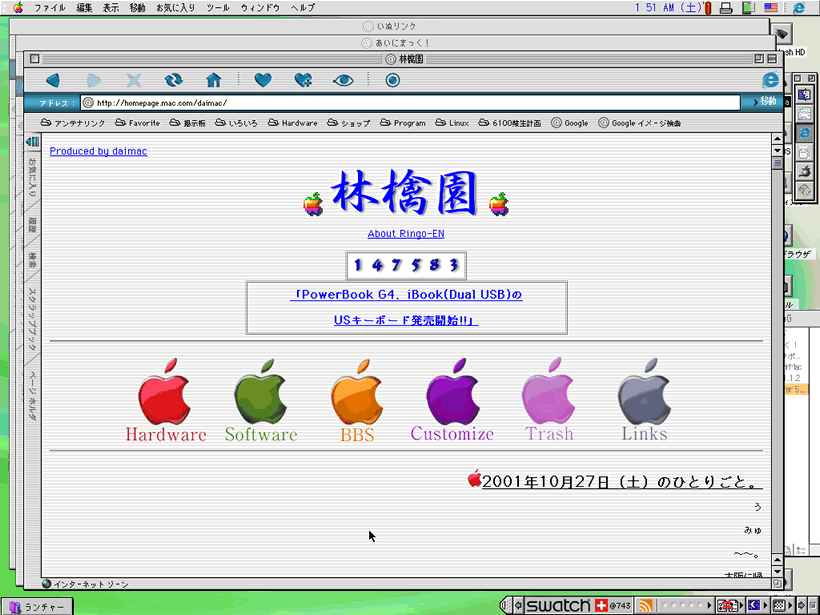Open the Apple menu
Viewport: 820px width, 615px height.
[x=18, y=7]
